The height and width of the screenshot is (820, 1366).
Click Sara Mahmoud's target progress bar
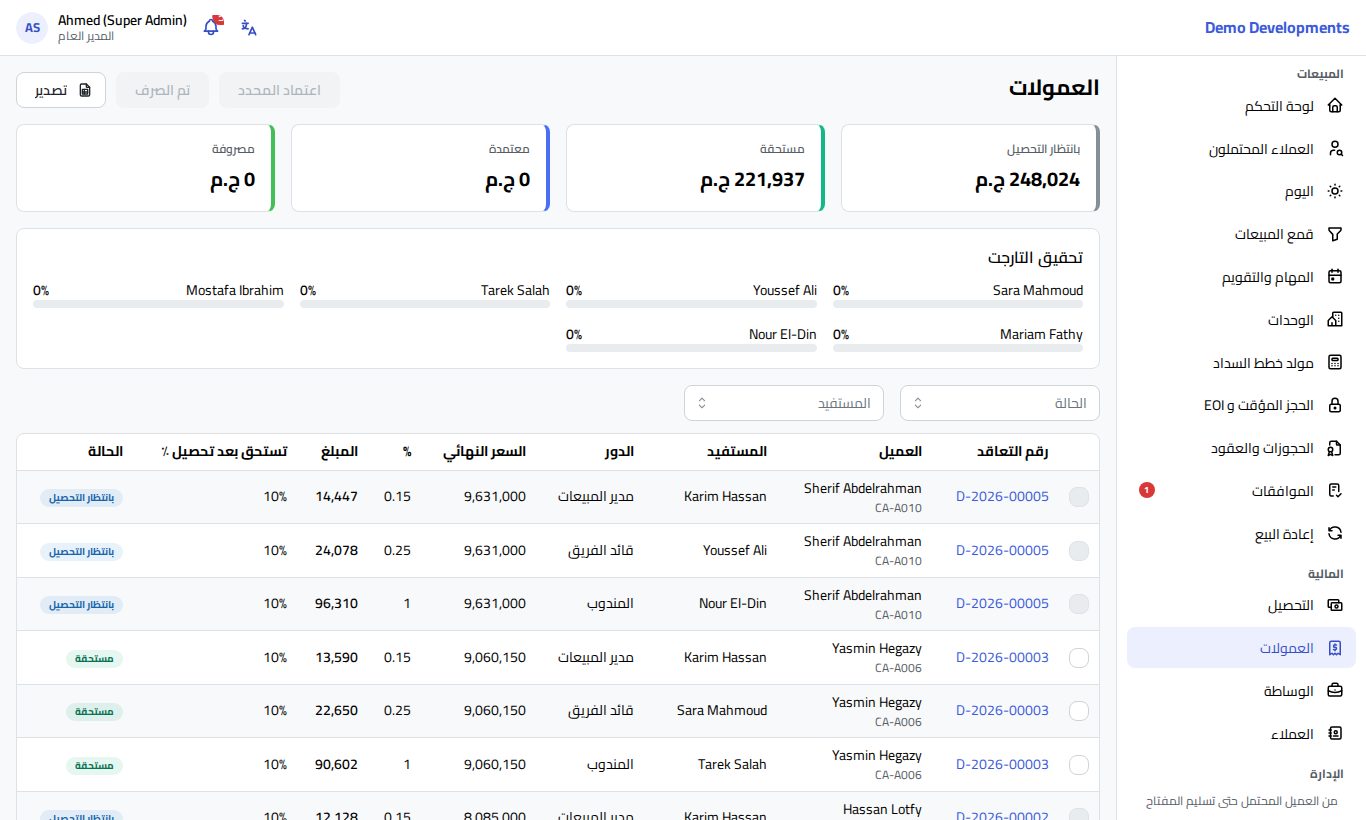point(958,303)
